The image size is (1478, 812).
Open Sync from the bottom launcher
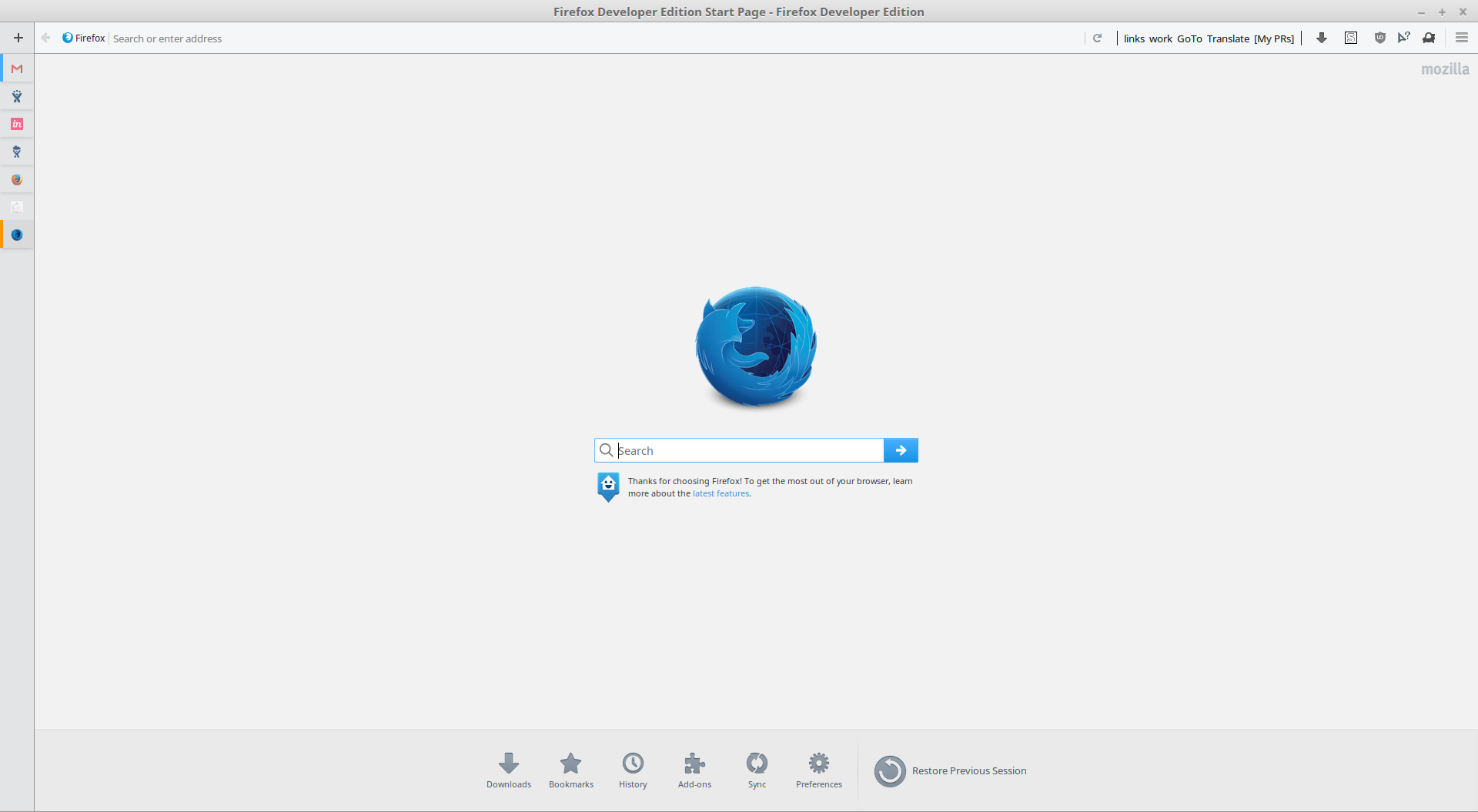coord(757,770)
